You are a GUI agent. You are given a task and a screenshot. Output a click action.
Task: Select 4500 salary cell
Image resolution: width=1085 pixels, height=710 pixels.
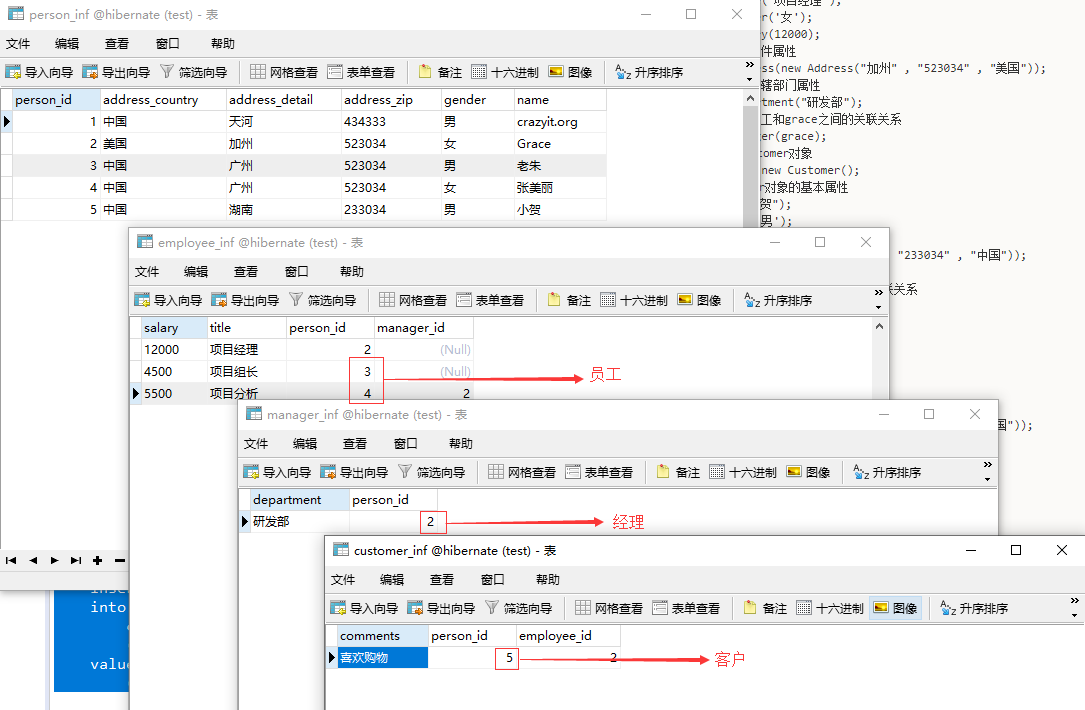pos(174,372)
